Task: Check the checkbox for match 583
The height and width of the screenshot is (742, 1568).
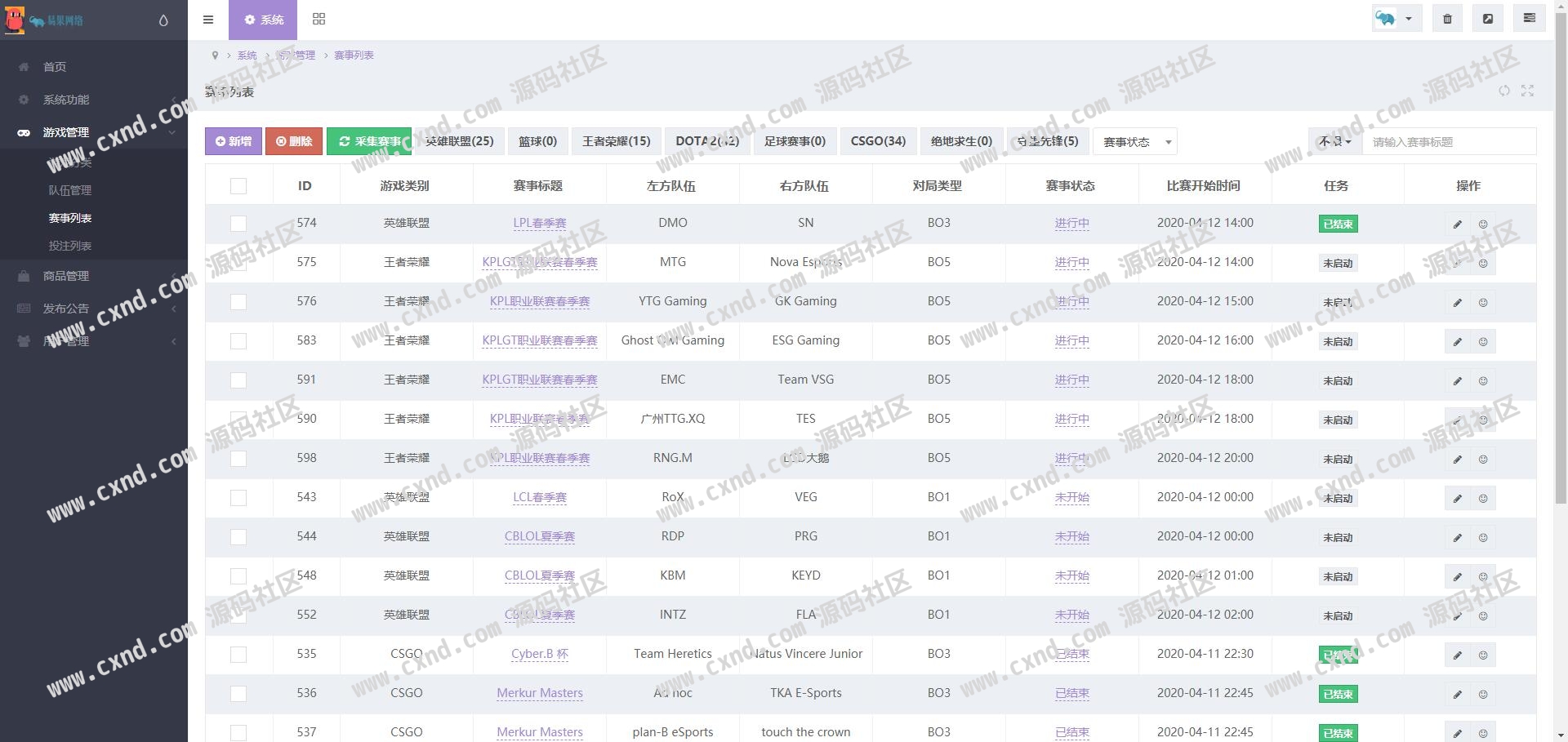Action: [x=238, y=341]
